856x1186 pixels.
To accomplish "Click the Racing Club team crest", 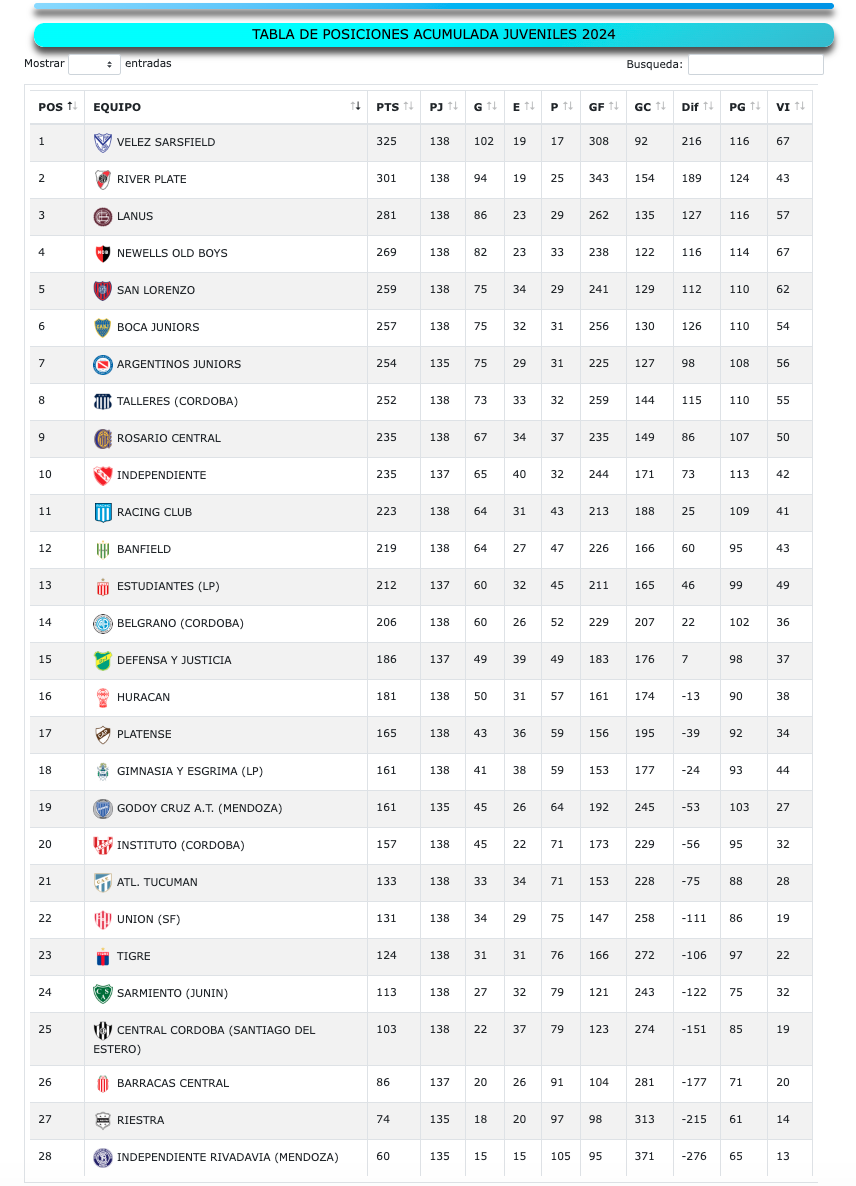I will coord(102,512).
